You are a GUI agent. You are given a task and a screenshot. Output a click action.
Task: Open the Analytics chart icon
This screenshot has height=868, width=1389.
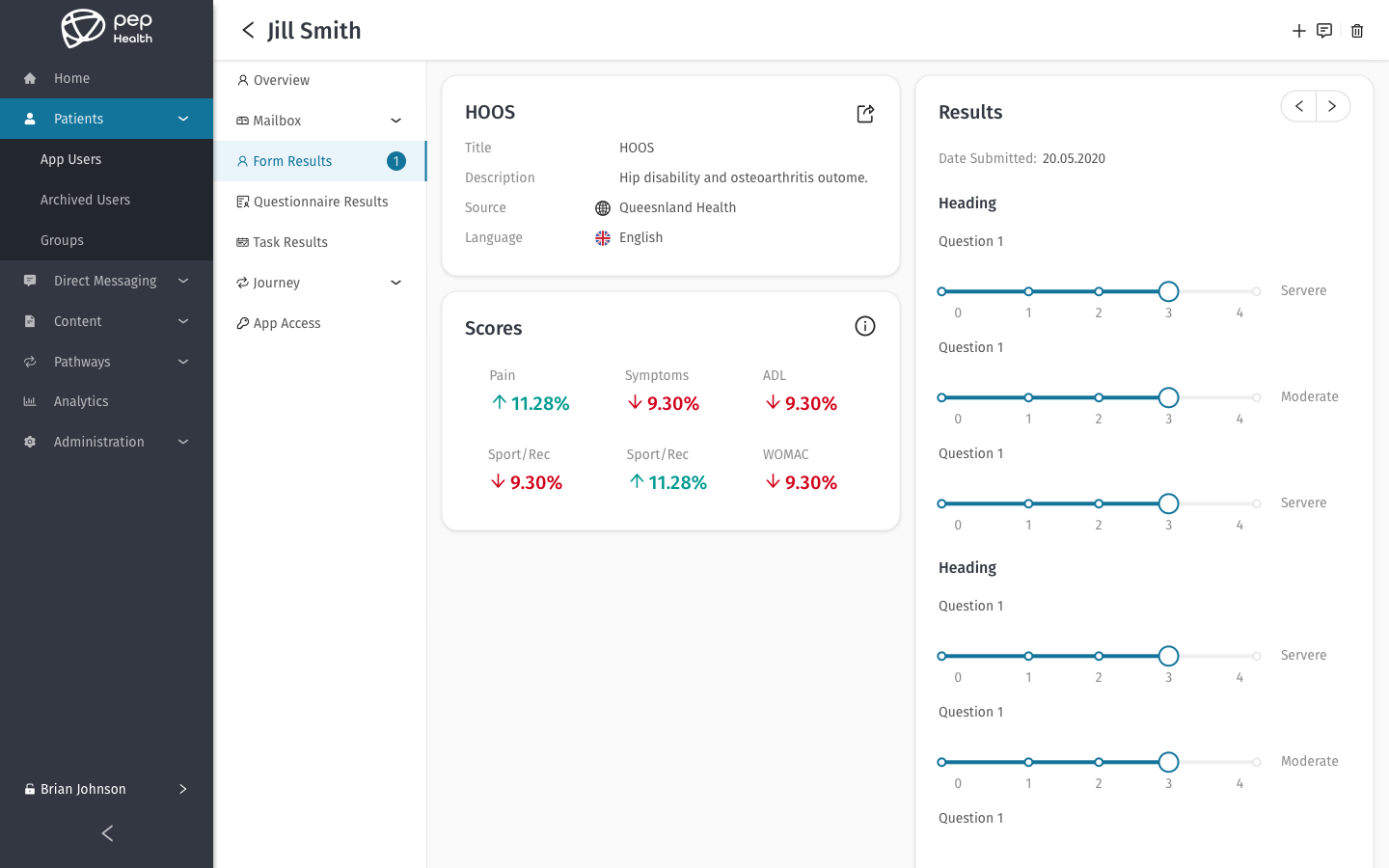30,401
